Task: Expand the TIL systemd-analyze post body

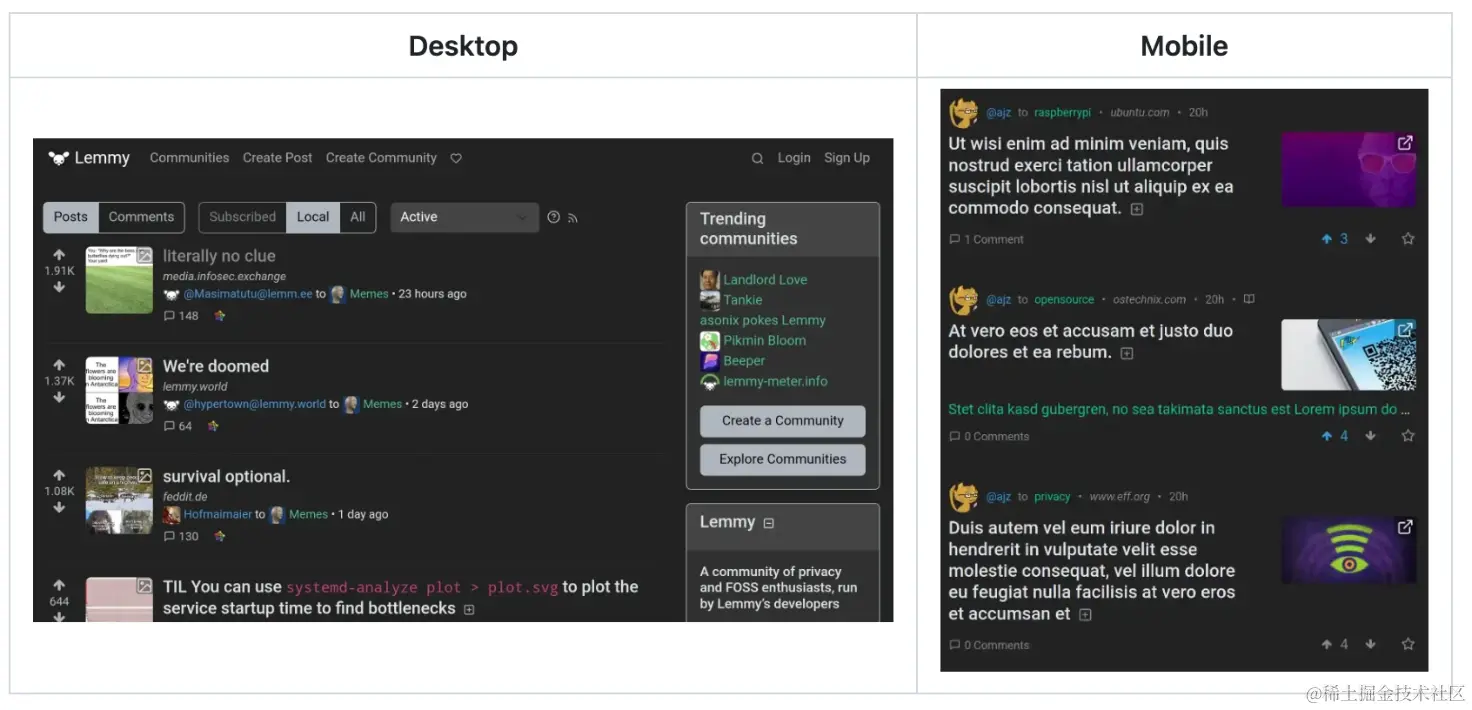Action: point(469,609)
